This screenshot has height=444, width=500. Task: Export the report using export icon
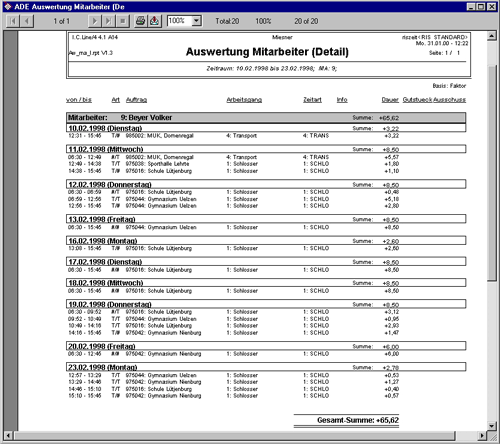pyautogui.click(x=155, y=21)
